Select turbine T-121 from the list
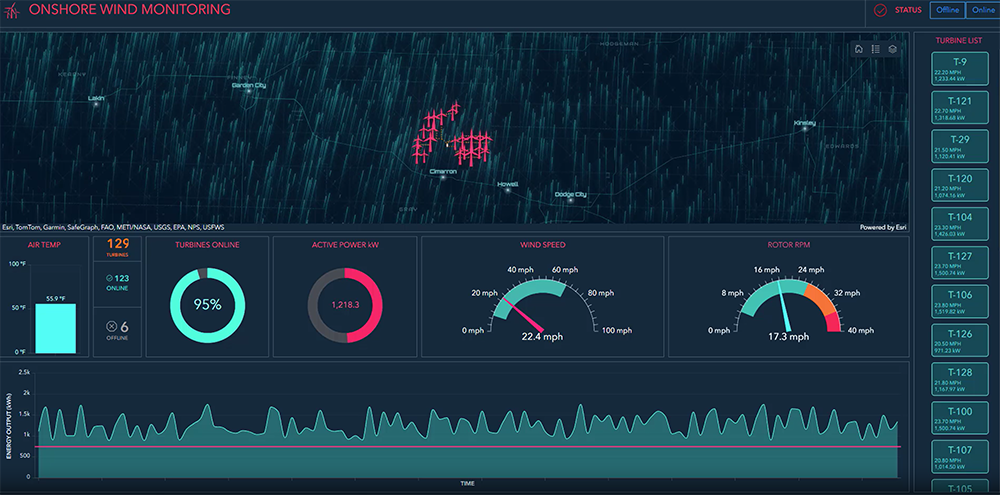This screenshot has height=495, width=1000. pyautogui.click(x=959, y=107)
